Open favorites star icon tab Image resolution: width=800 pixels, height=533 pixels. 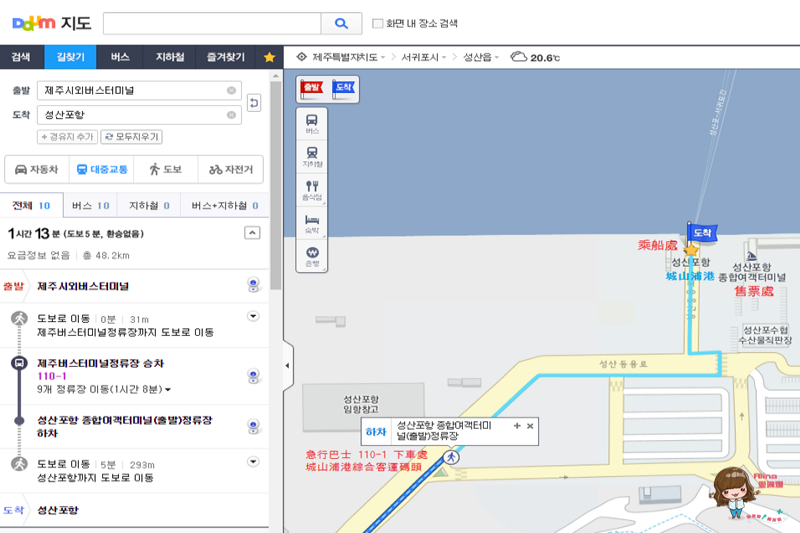(x=269, y=57)
